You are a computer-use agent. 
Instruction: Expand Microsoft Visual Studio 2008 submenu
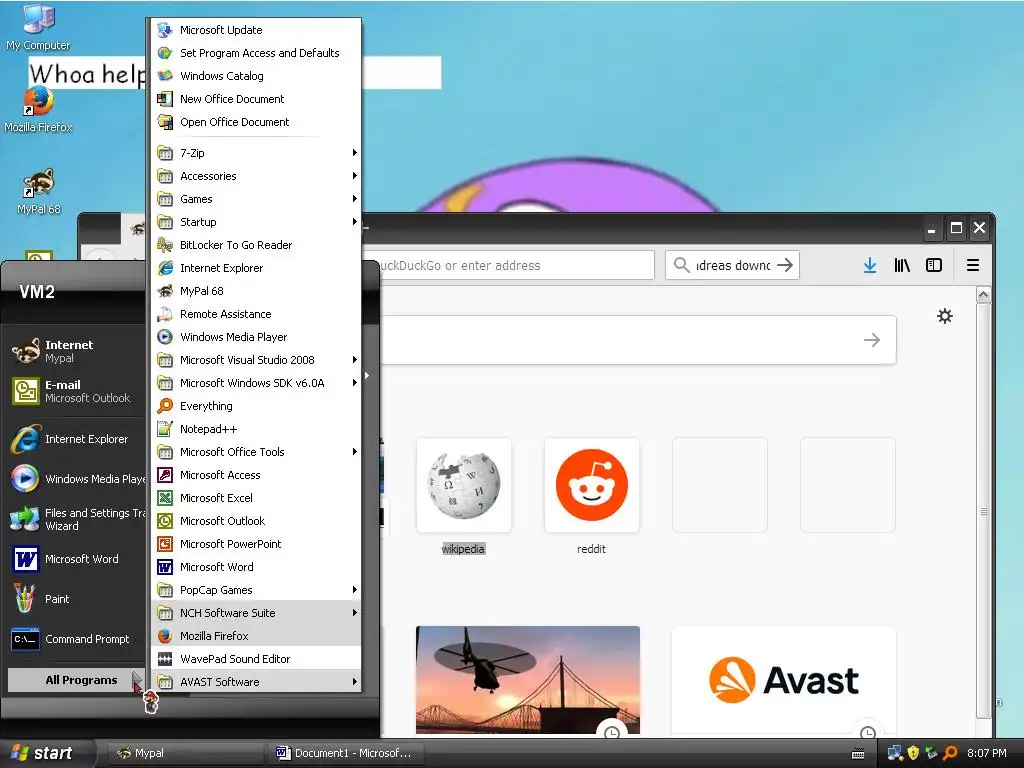256,360
